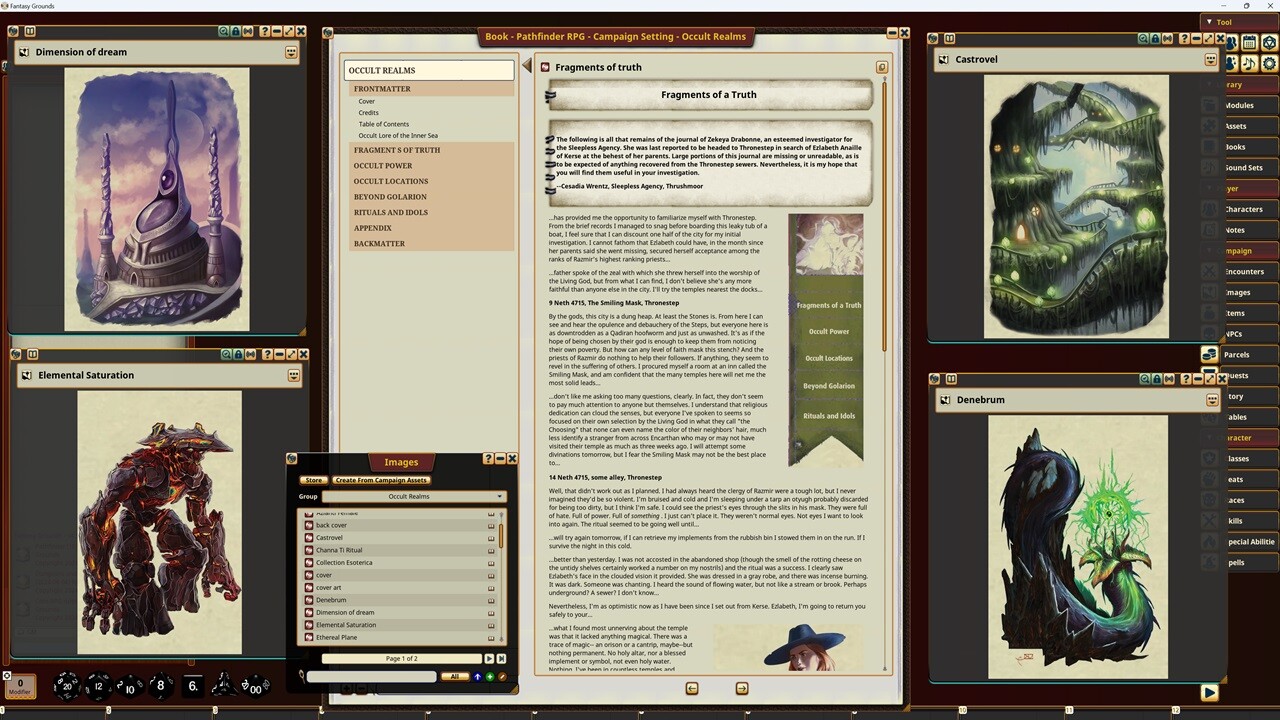Click the Store button in Images
Screen dimensions: 1280x720
point(313,480)
